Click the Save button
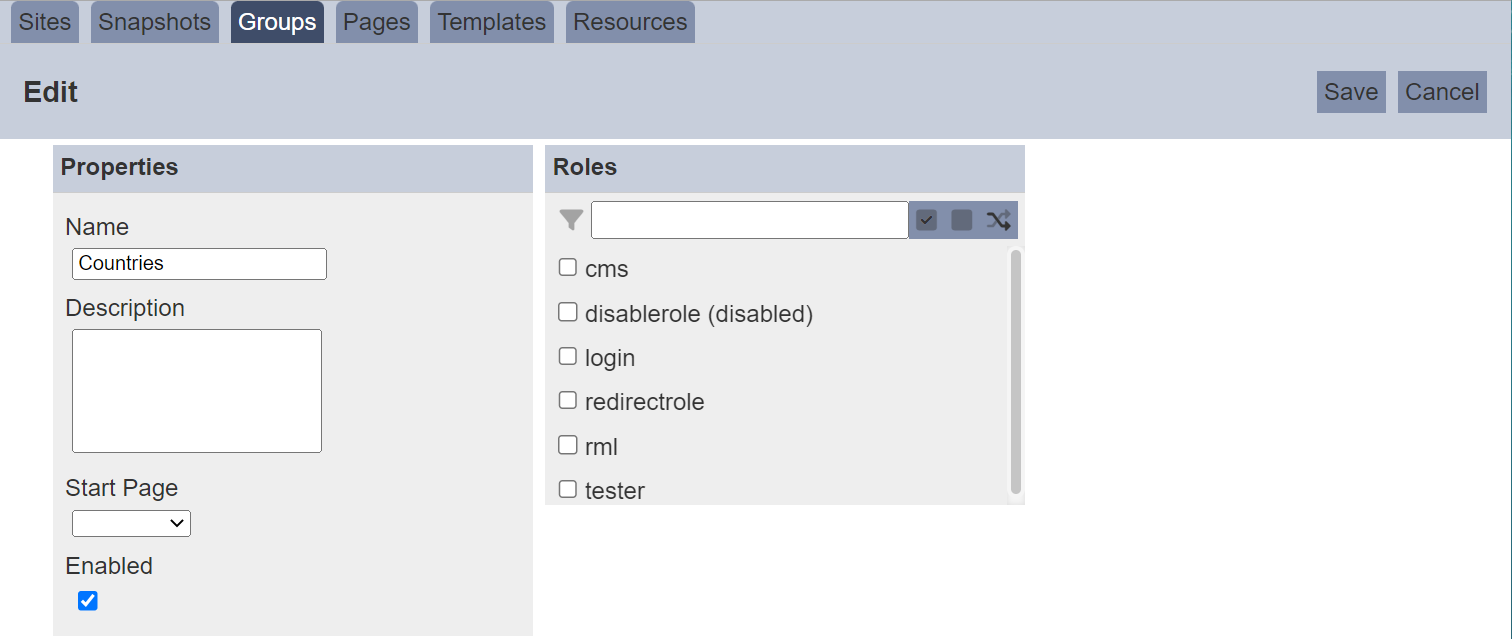The image size is (1512, 639). pyautogui.click(x=1351, y=92)
